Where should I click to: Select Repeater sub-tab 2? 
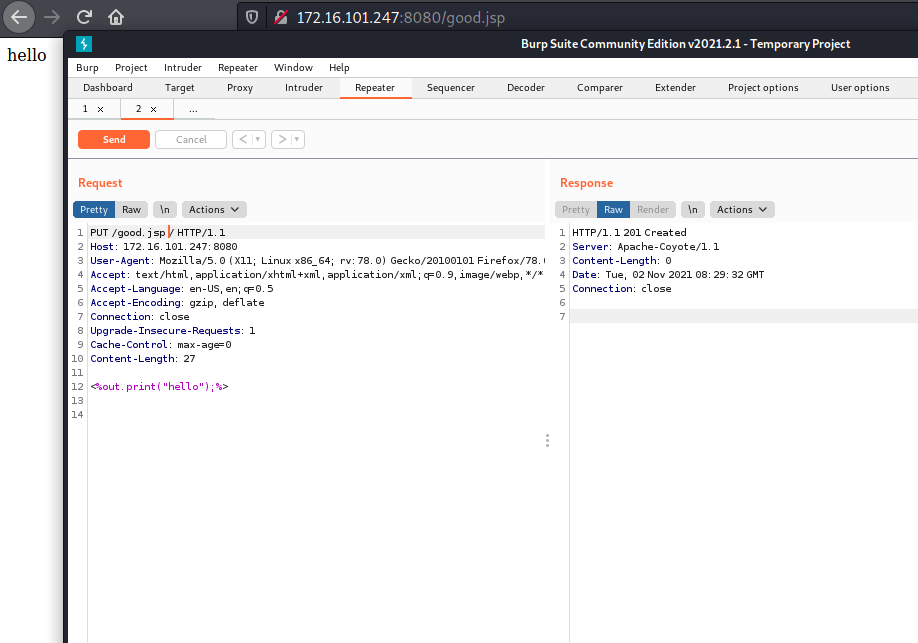139,109
